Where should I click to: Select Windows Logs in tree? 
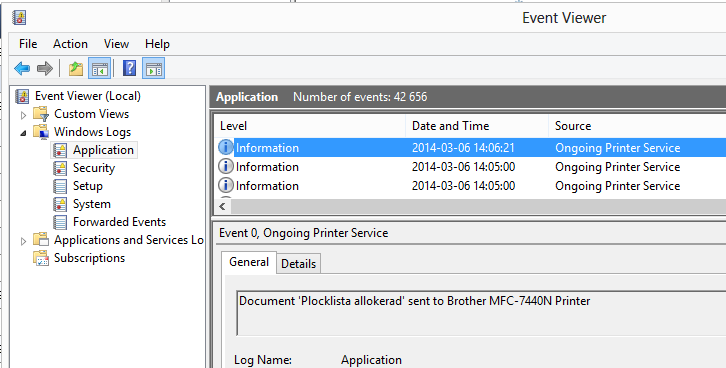click(93, 132)
